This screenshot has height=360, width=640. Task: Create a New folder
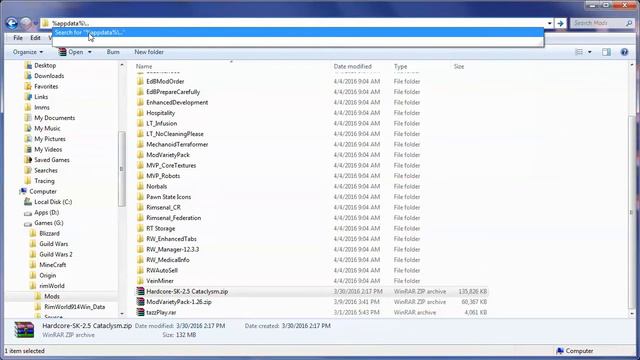149,52
